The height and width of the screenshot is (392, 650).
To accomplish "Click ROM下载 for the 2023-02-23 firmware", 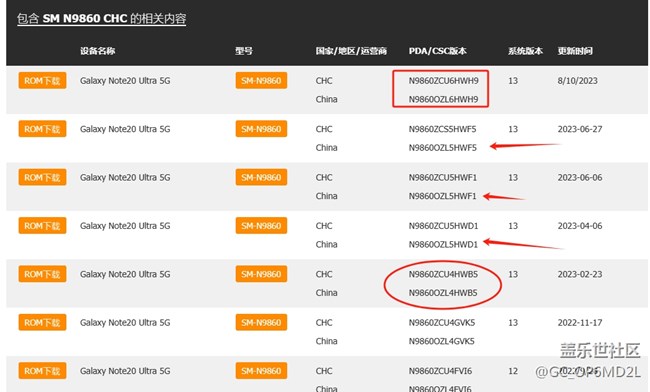I will click(42, 274).
